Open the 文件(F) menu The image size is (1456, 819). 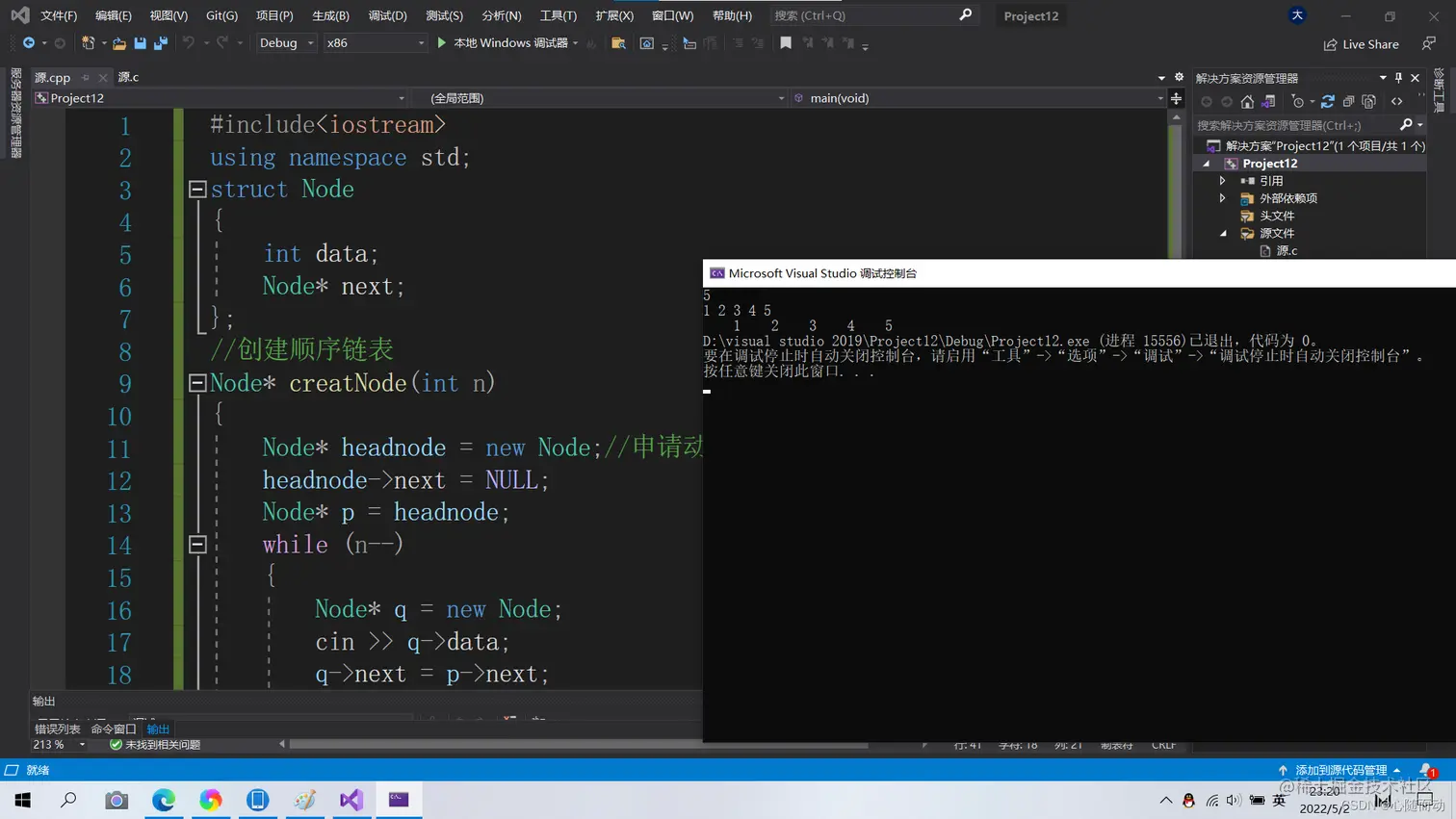pyautogui.click(x=59, y=15)
